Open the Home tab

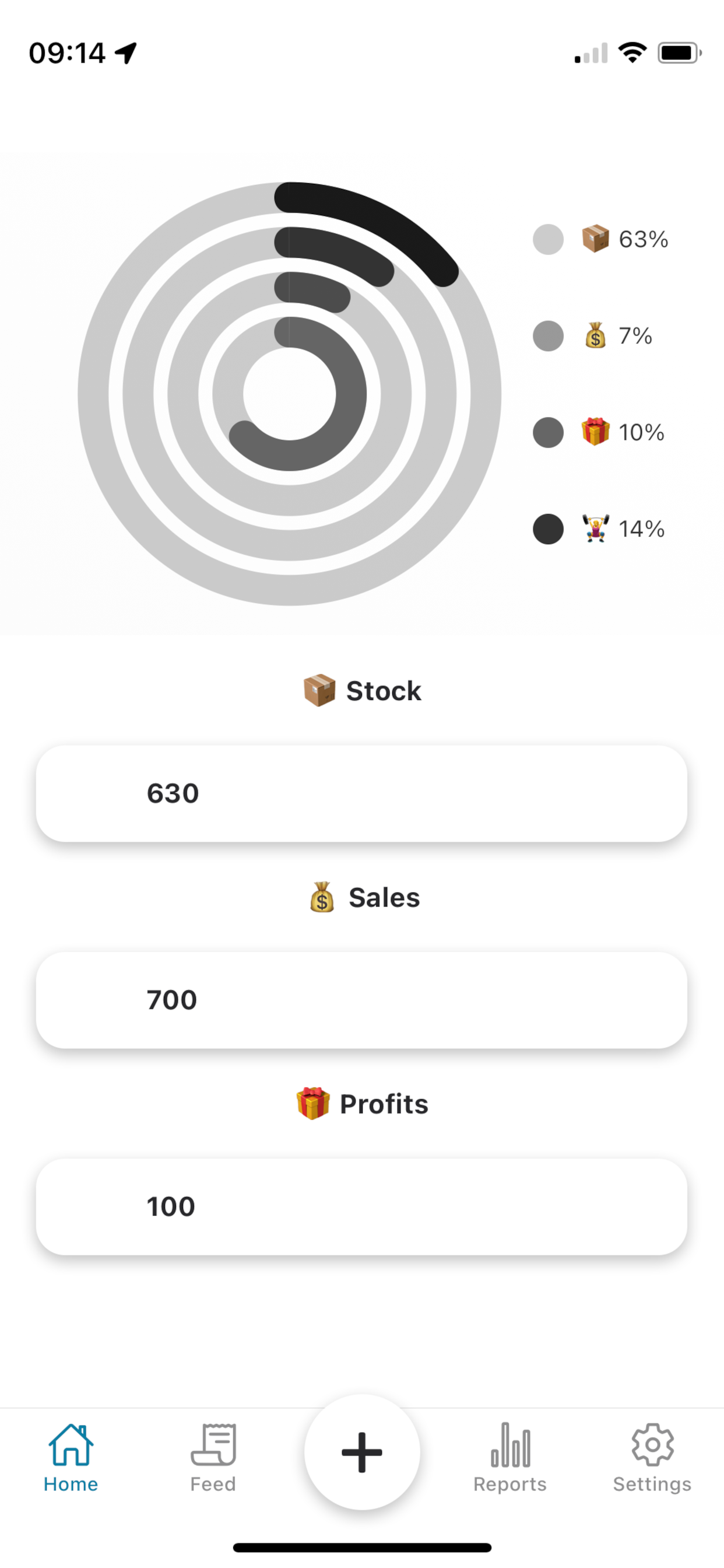pos(71,1457)
